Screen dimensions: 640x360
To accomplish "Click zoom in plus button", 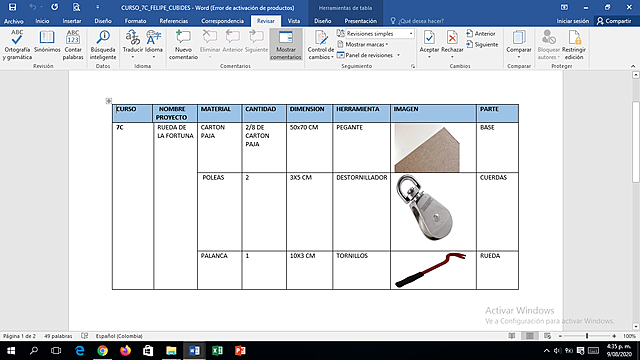I will (614, 336).
